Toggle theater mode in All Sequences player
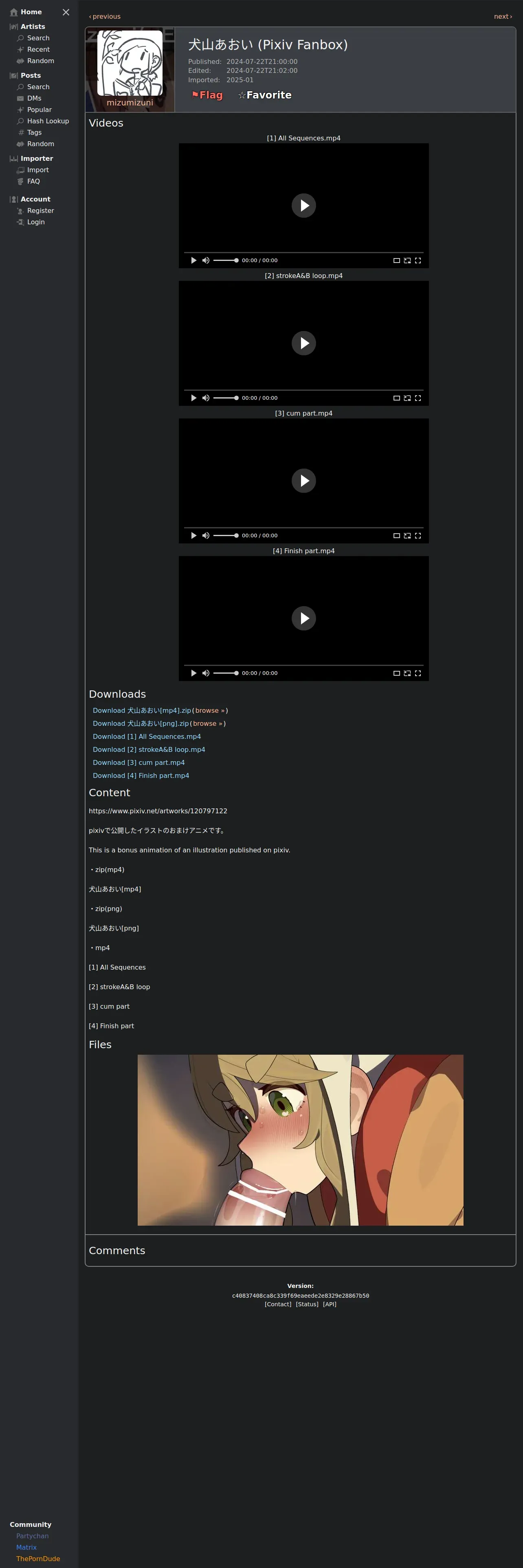Screen dimensions: 523x1568 (396, 261)
